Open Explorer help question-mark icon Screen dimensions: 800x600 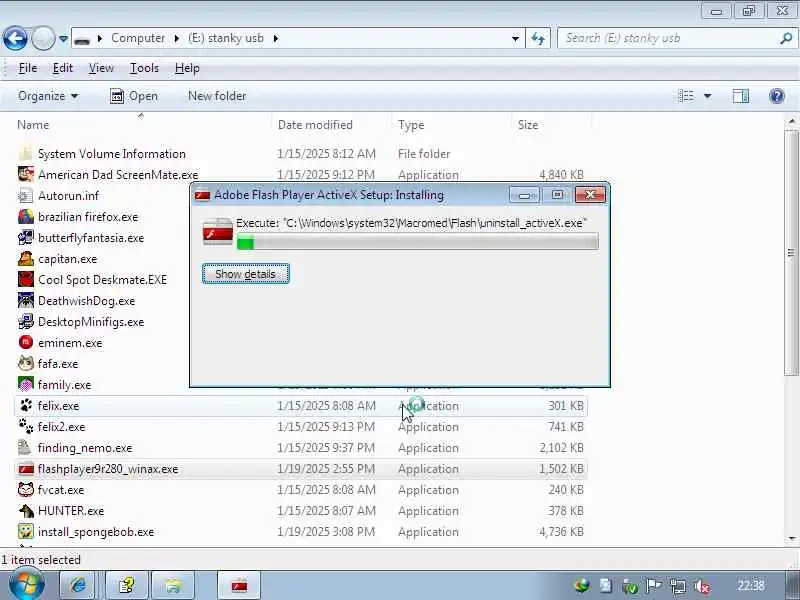coord(777,96)
